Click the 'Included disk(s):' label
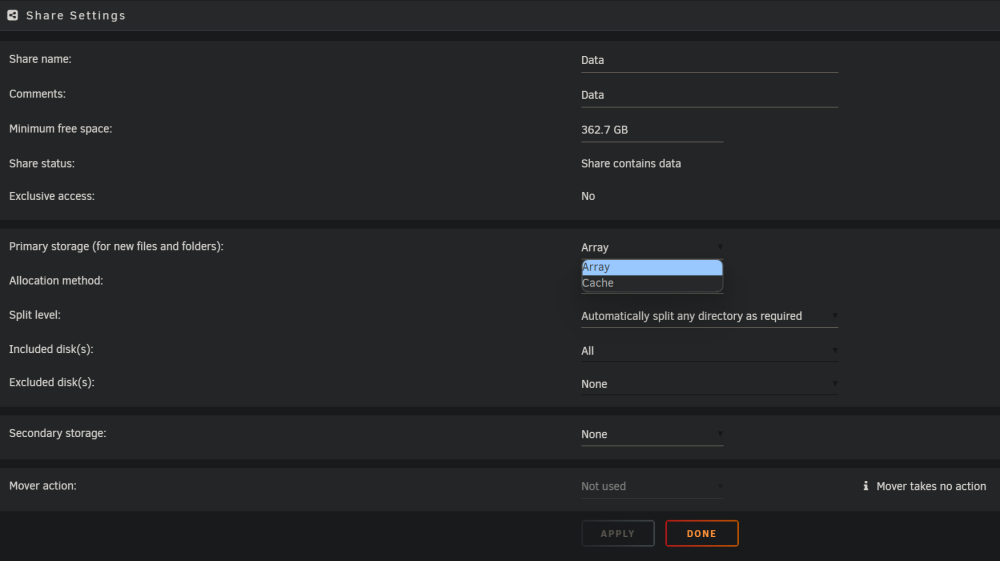 pyautogui.click(x=51, y=349)
